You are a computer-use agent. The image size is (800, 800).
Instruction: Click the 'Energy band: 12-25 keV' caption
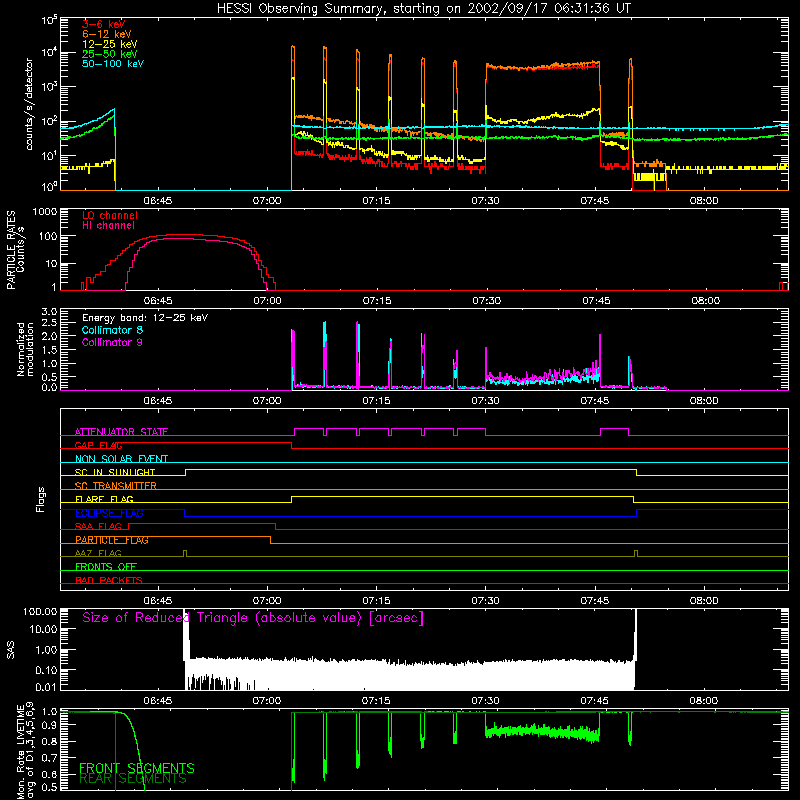[145, 318]
